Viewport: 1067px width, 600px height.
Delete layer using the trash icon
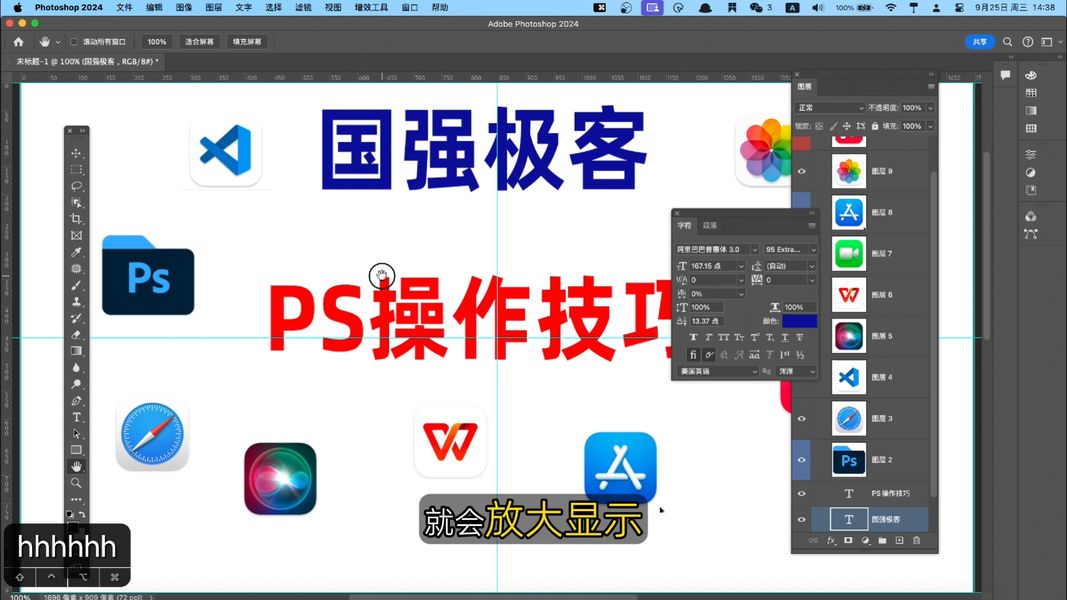(x=917, y=540)
